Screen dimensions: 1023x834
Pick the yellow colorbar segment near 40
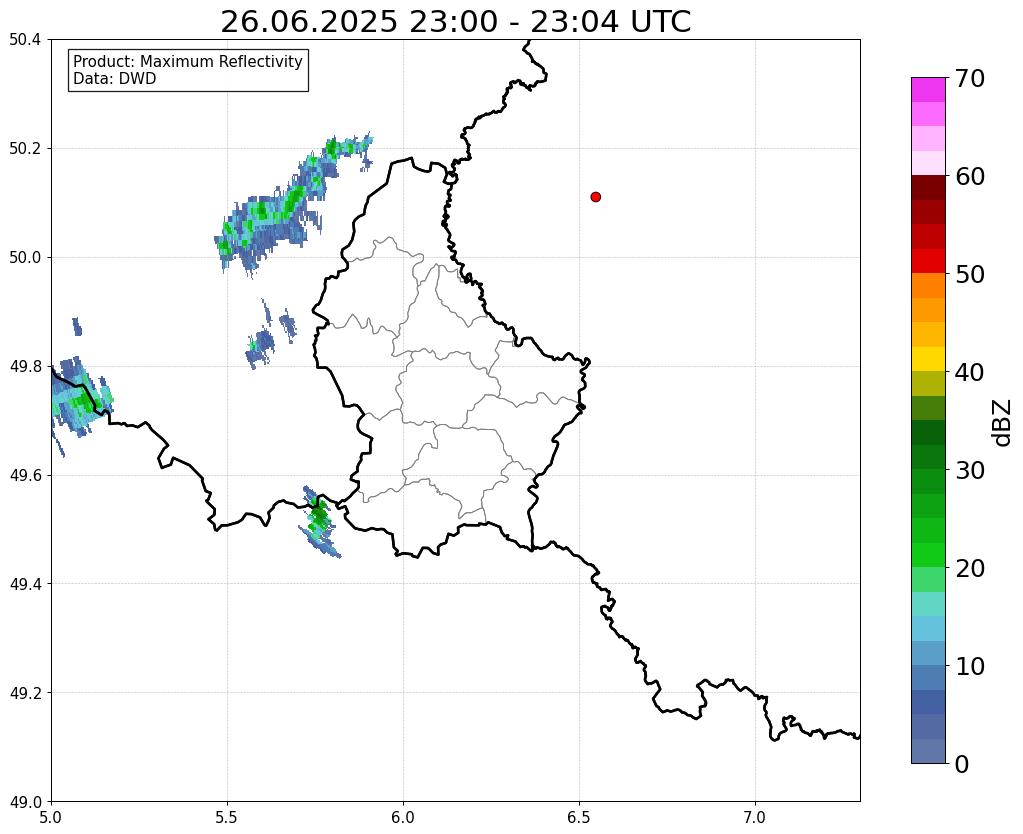point(928,359)
